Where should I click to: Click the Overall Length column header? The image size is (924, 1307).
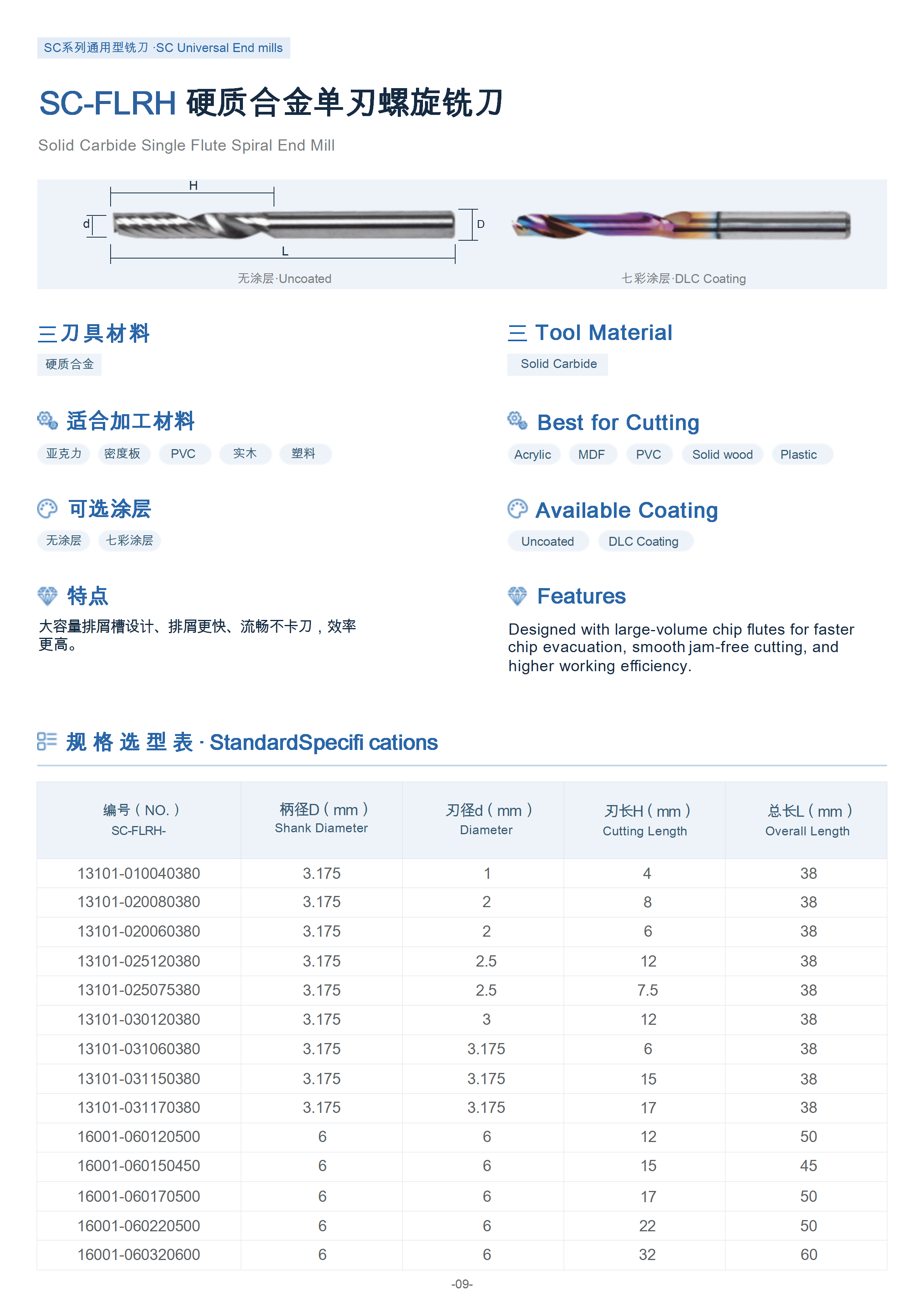coord(807,820)
